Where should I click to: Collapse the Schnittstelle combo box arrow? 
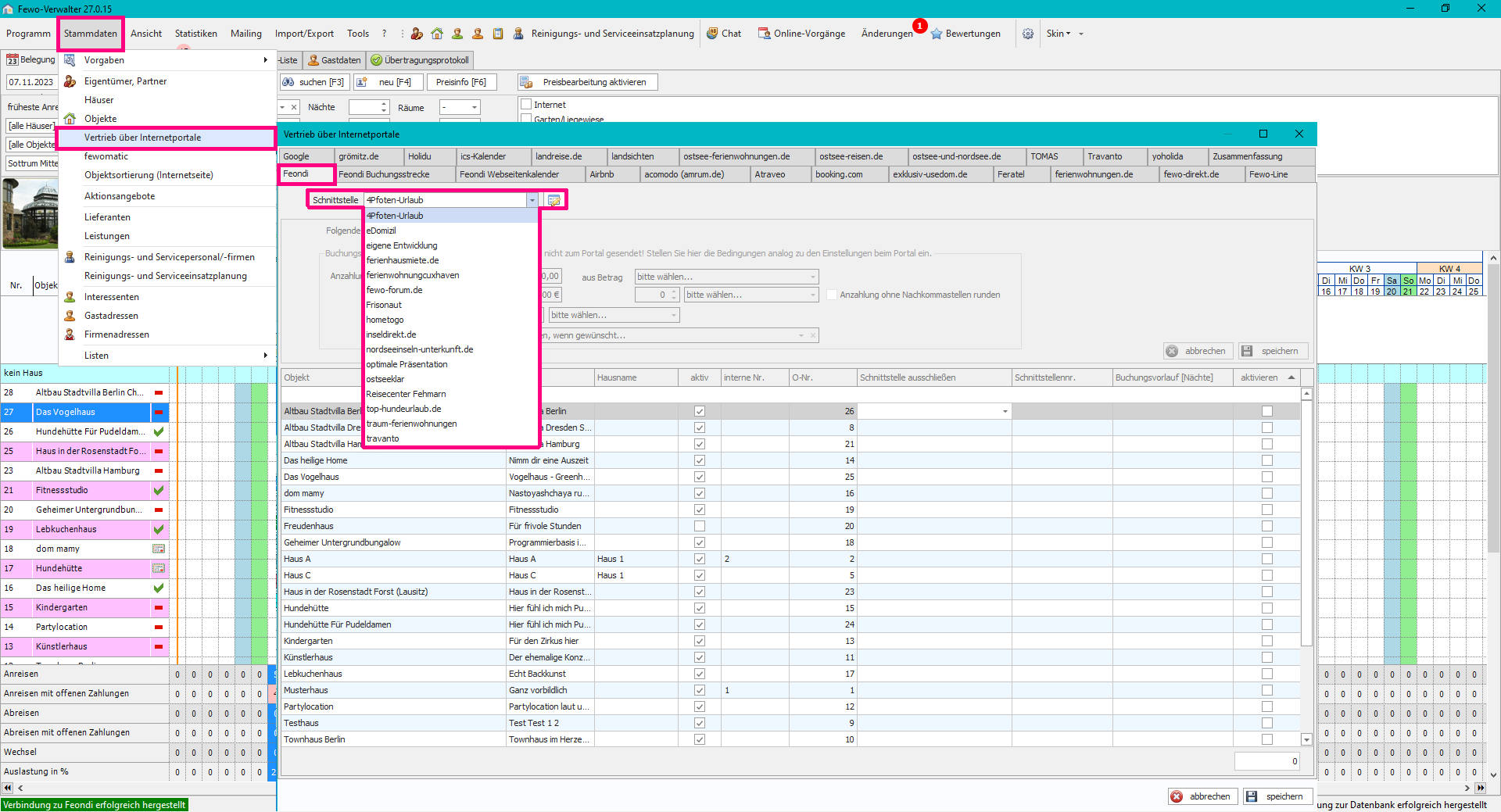[x=532, y=200]
